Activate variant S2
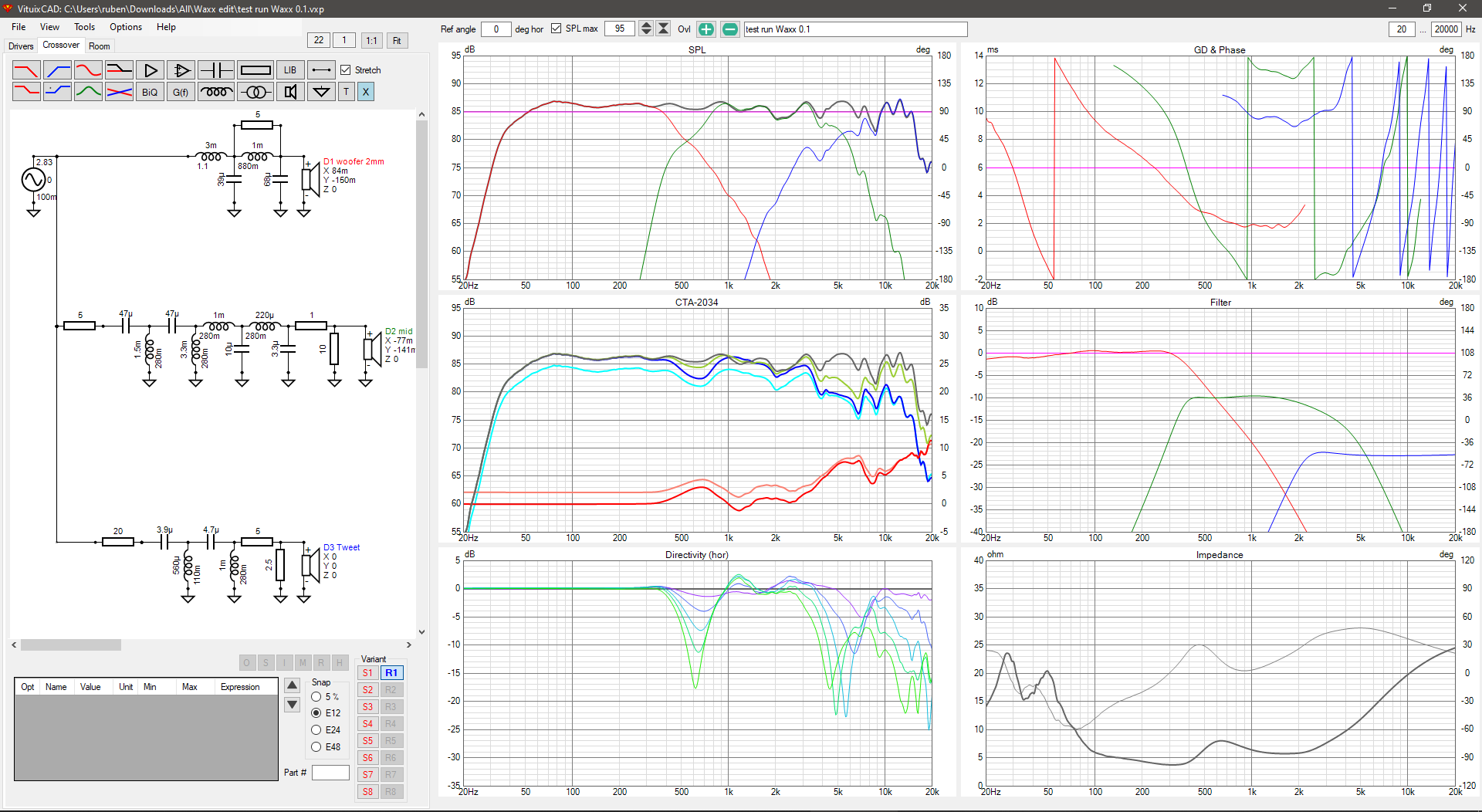This screenshot has width=1482, height=812. 367,690
